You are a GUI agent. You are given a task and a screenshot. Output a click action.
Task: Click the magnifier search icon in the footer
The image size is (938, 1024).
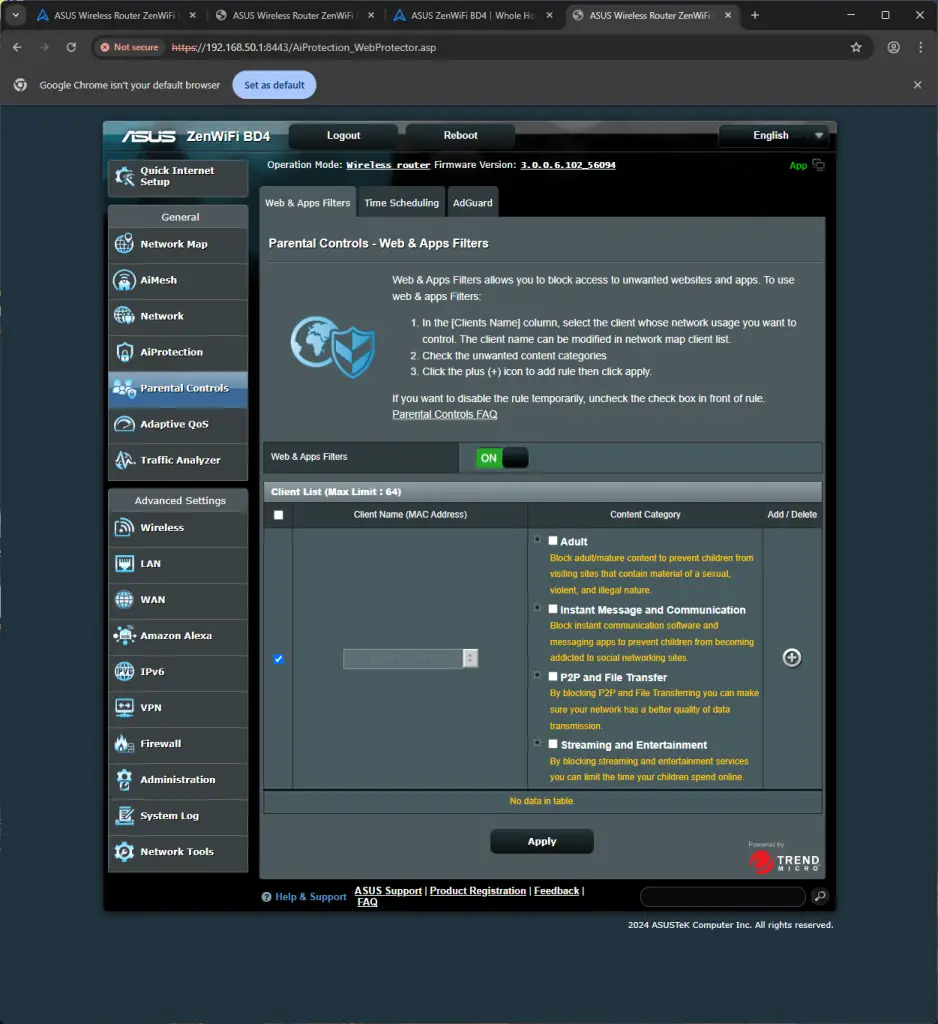click(x=820, y=896)
